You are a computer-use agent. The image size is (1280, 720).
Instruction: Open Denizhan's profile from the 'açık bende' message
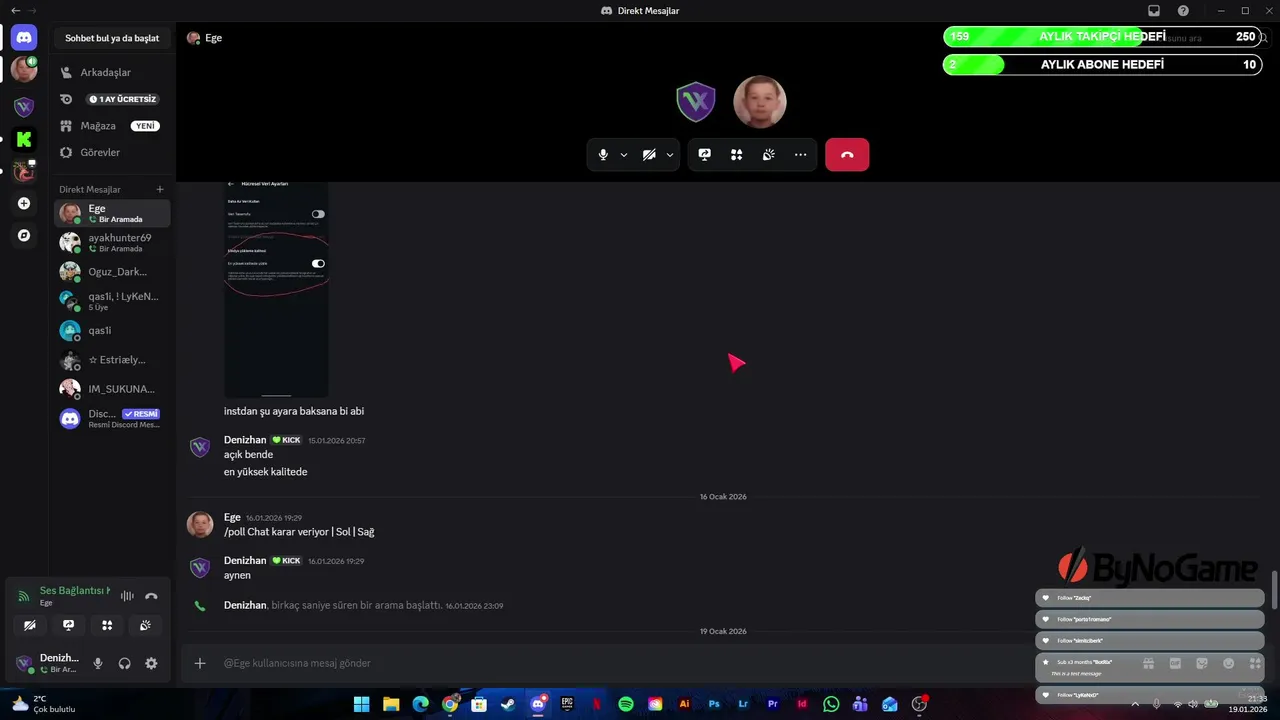coord(245,440)
